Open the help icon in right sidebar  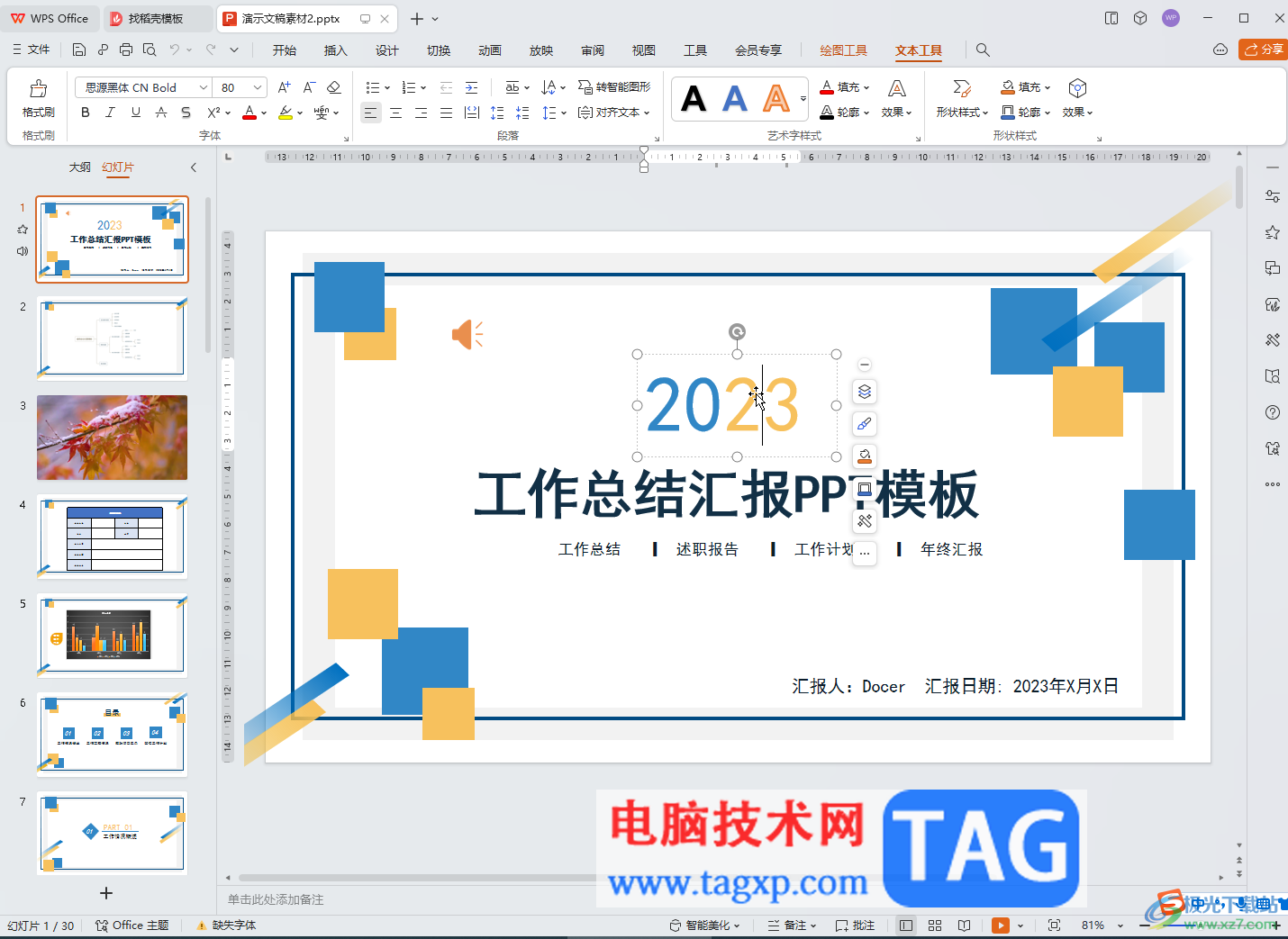[x=1273, y=412]
